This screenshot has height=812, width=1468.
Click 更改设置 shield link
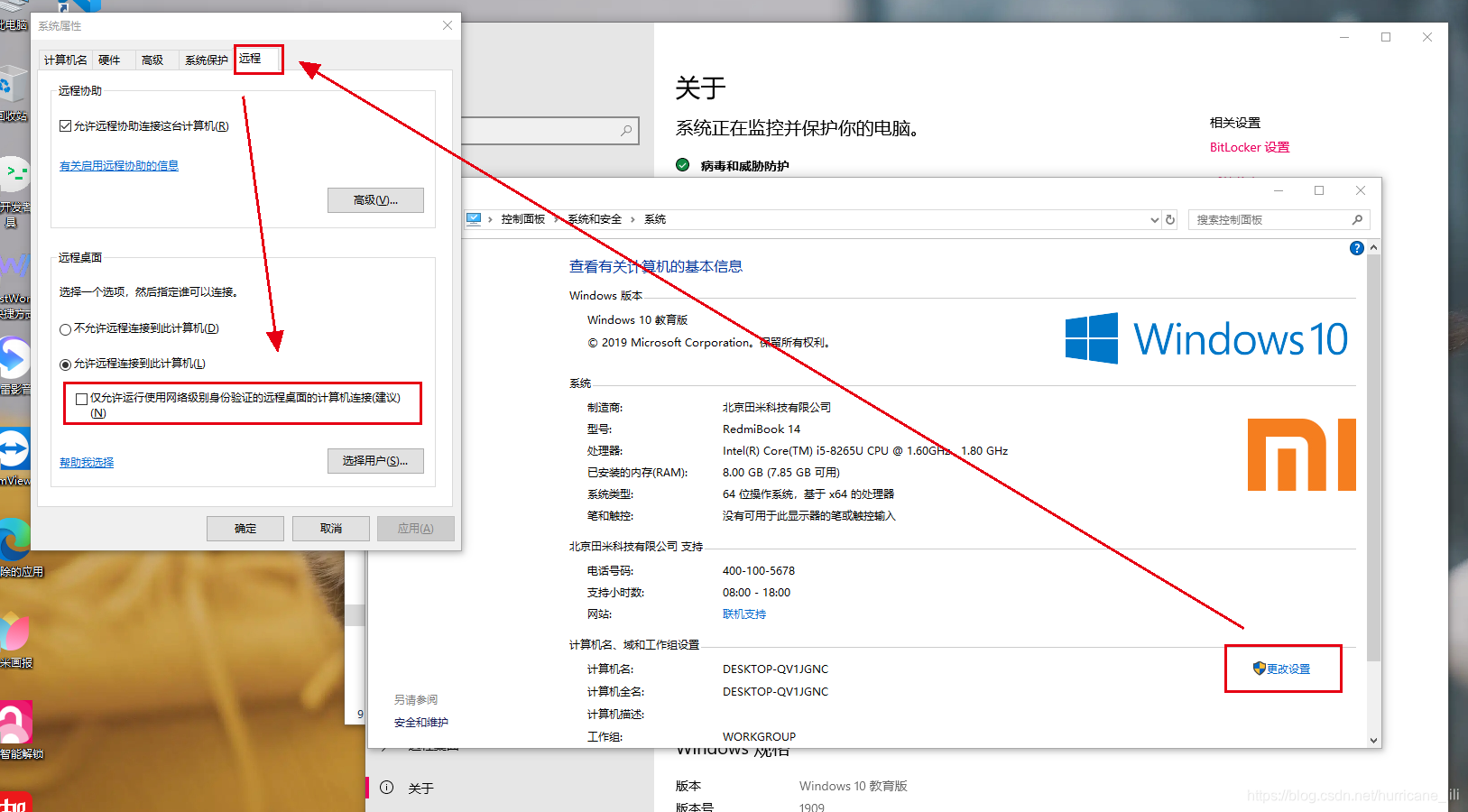1281,669
